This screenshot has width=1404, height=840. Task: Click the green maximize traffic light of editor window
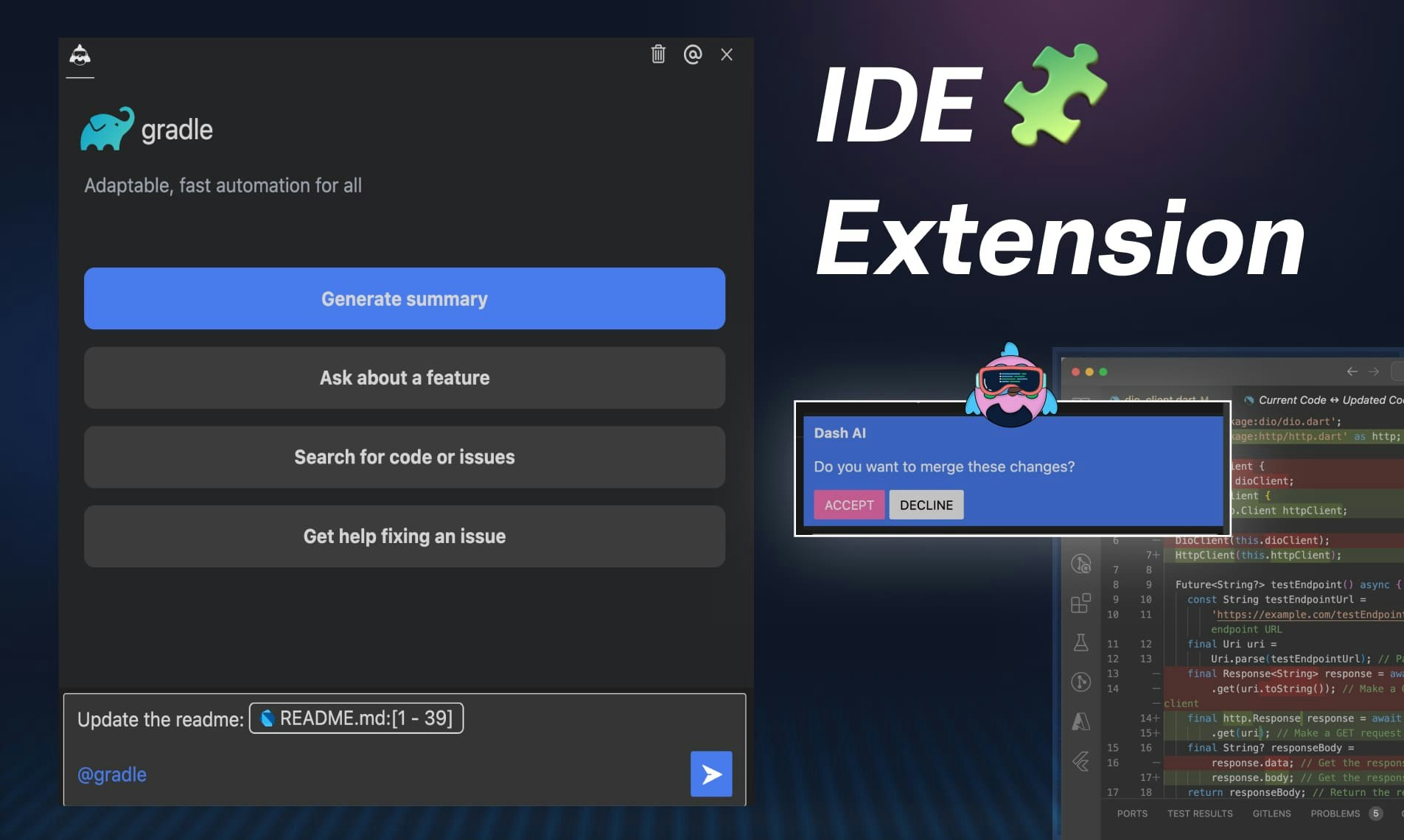(1103, 372)
